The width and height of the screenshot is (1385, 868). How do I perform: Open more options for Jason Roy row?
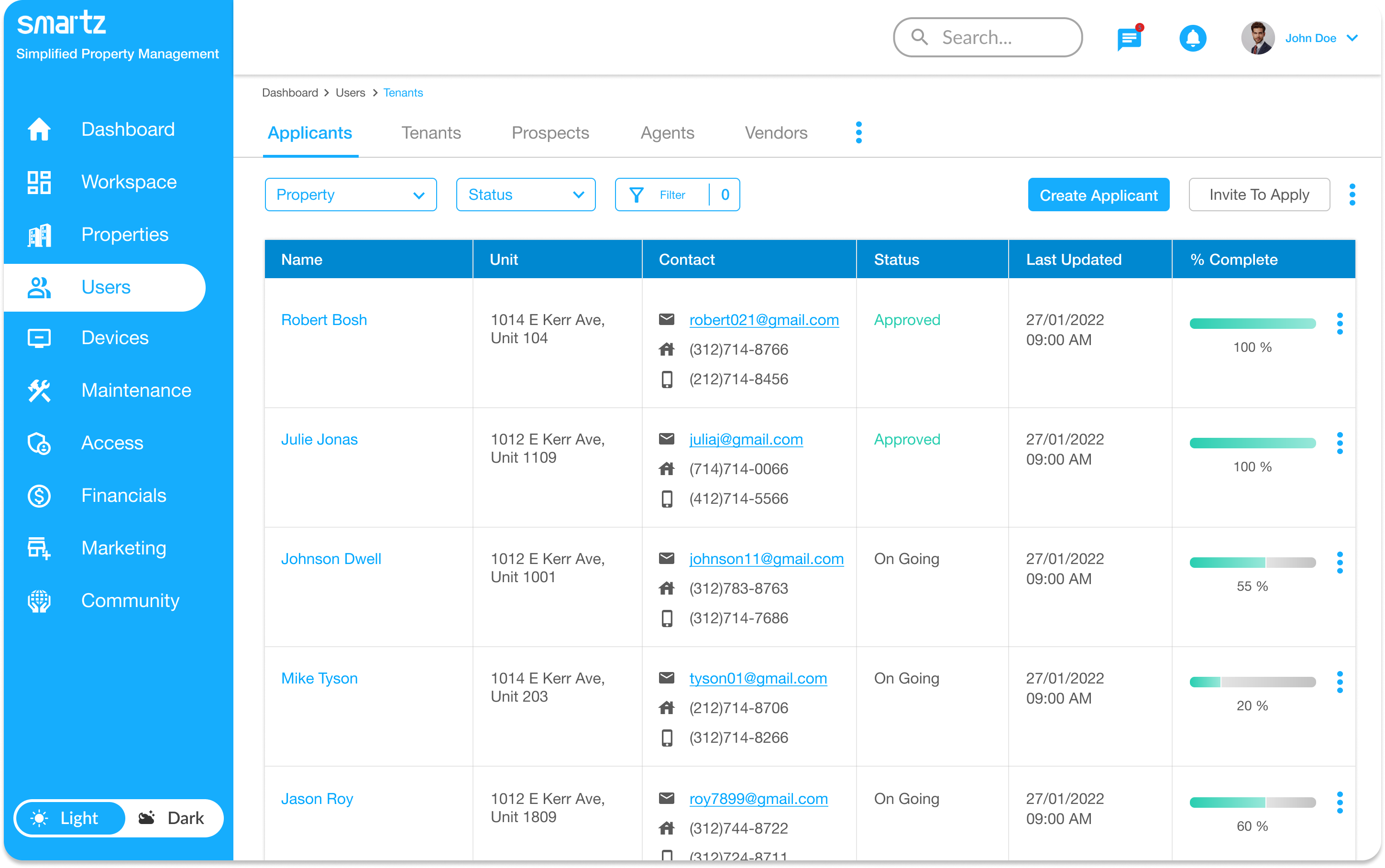pyautogui.click(x=1340, y=803)
